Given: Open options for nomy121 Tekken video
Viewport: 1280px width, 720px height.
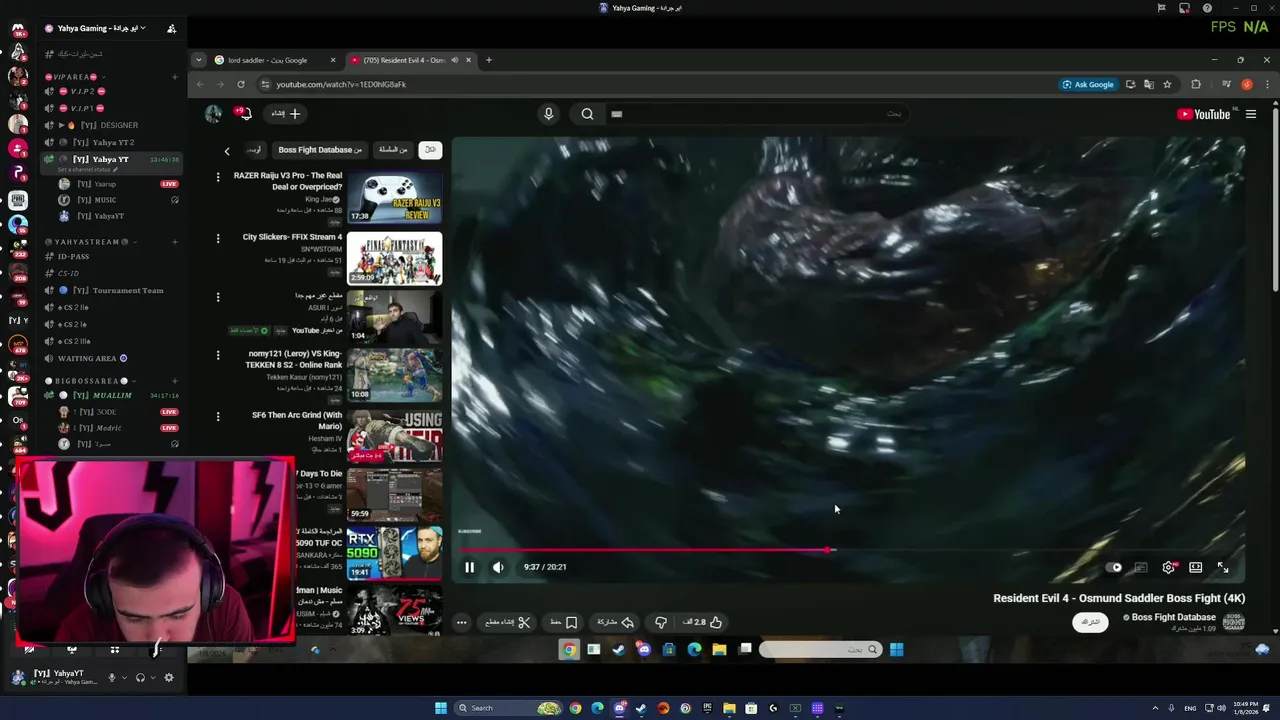Looking at the screenshot, I should coord(218,355).
